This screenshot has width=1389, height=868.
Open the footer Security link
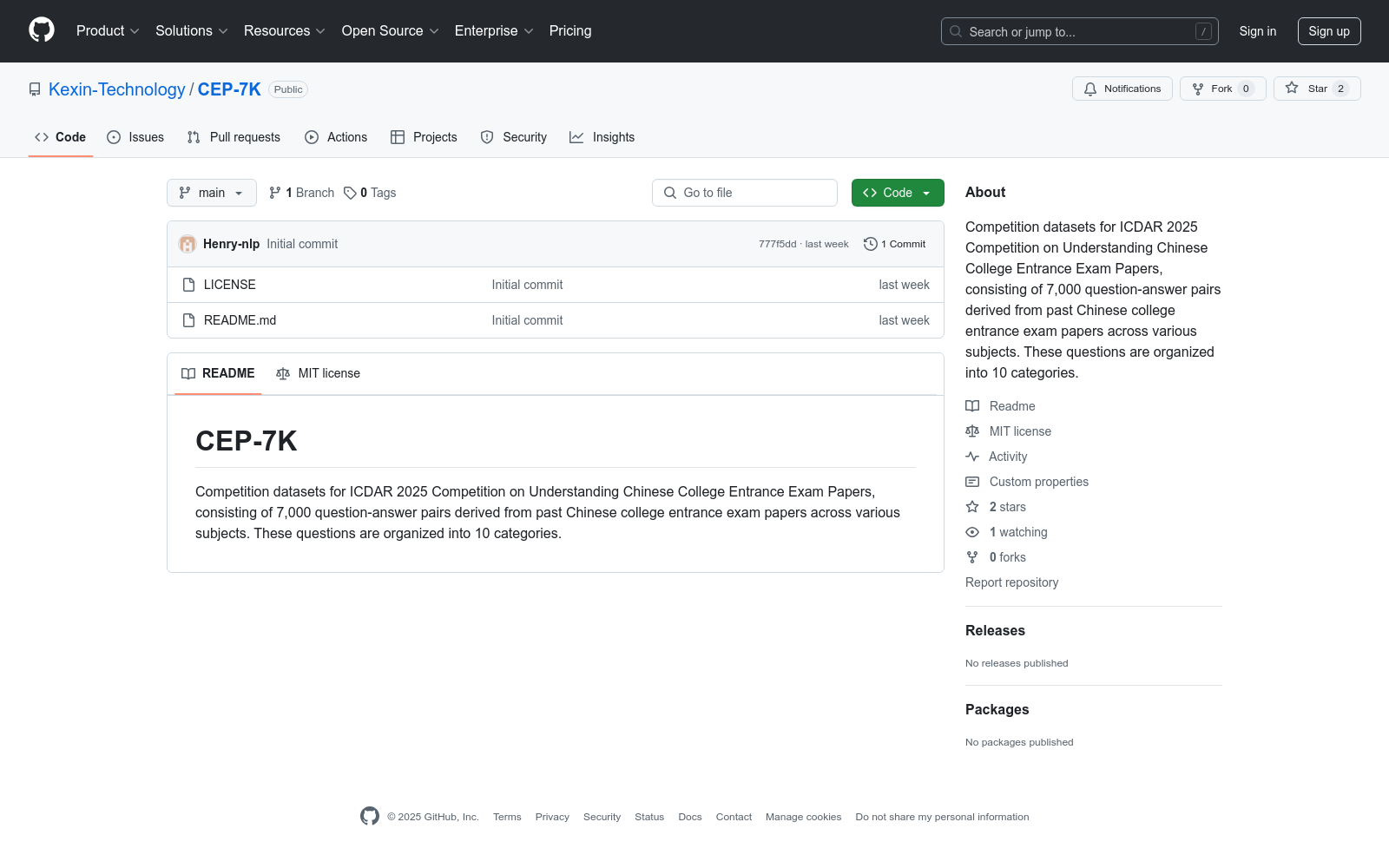click(x=602, y=817)
